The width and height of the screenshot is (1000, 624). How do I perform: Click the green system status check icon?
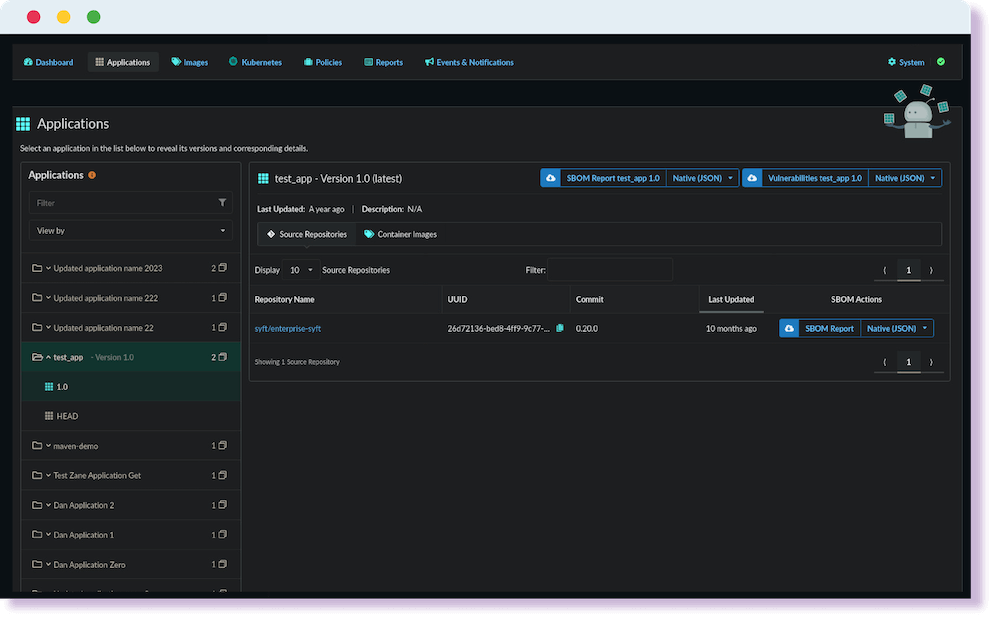[941, 62]
